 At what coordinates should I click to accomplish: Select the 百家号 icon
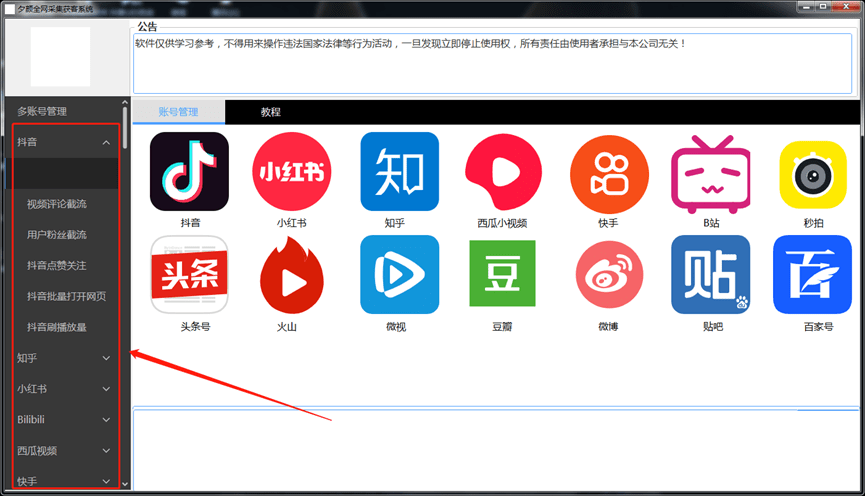tap(813, 275)
